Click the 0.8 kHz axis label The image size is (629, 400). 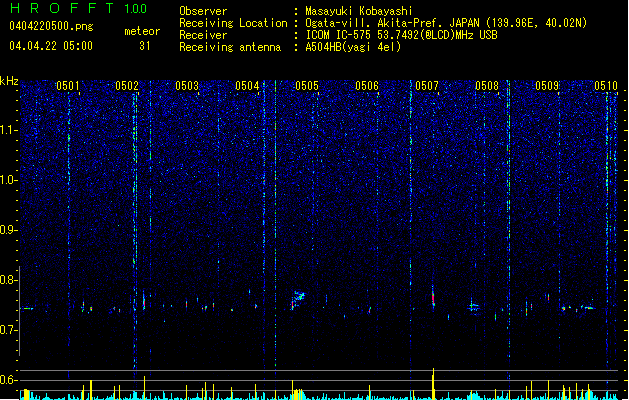(9, 280)
